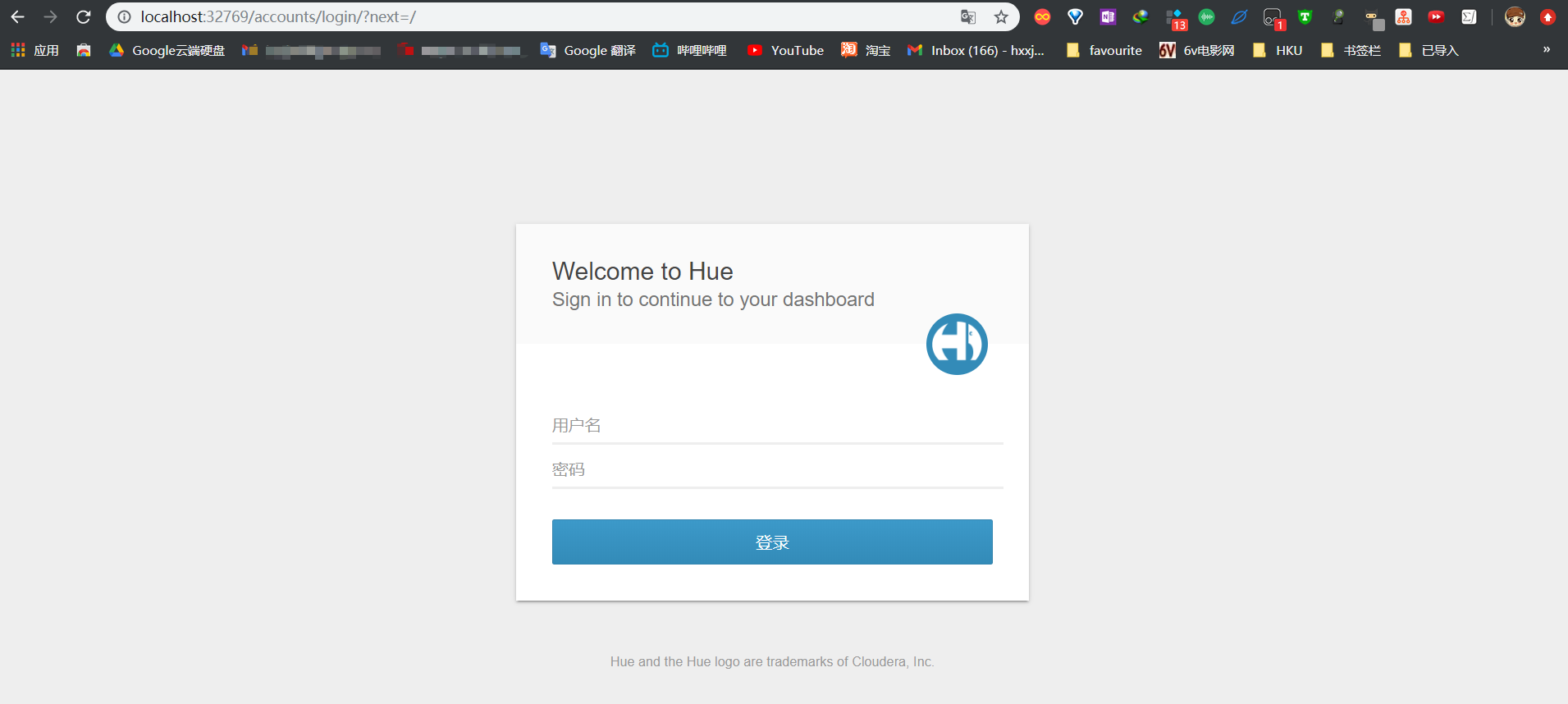Open the 已导入 bookmarks folder
This screenshot has height=704, width=1568.
point(1429,50)
